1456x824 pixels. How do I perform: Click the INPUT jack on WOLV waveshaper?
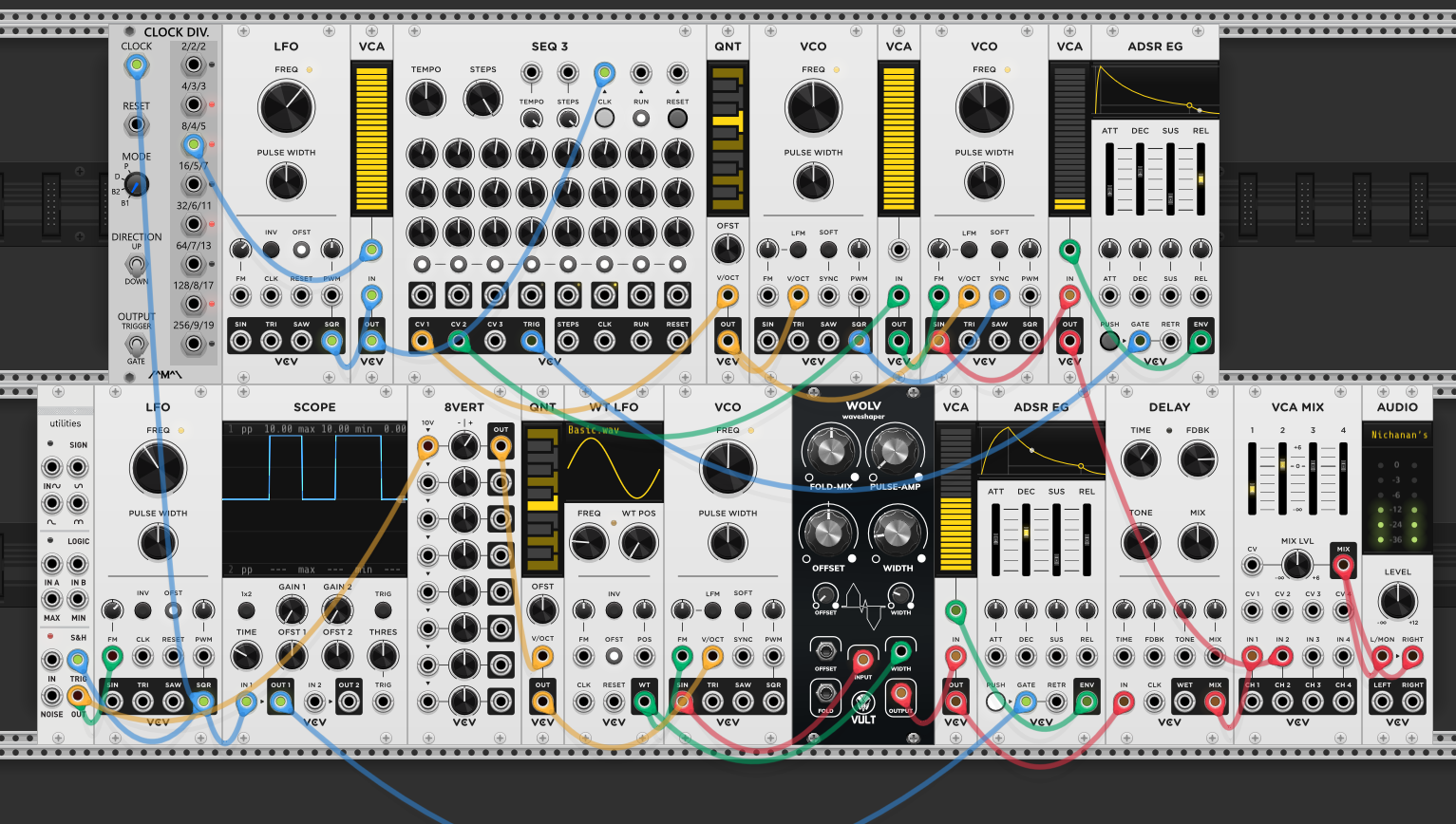tap(862, 659)
